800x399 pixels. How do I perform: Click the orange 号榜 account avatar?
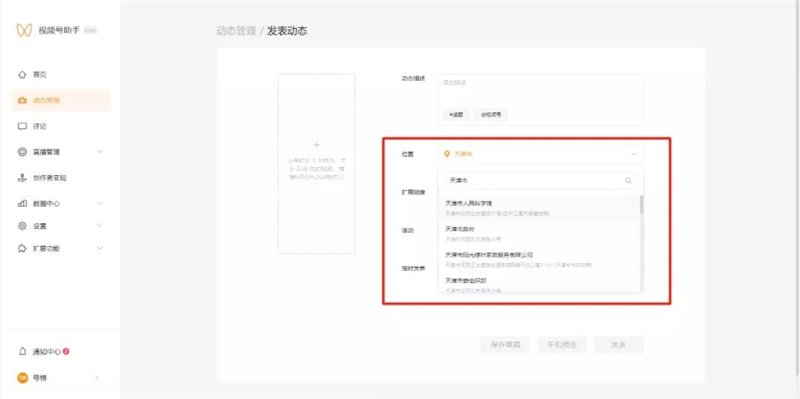tap(22, 378)
